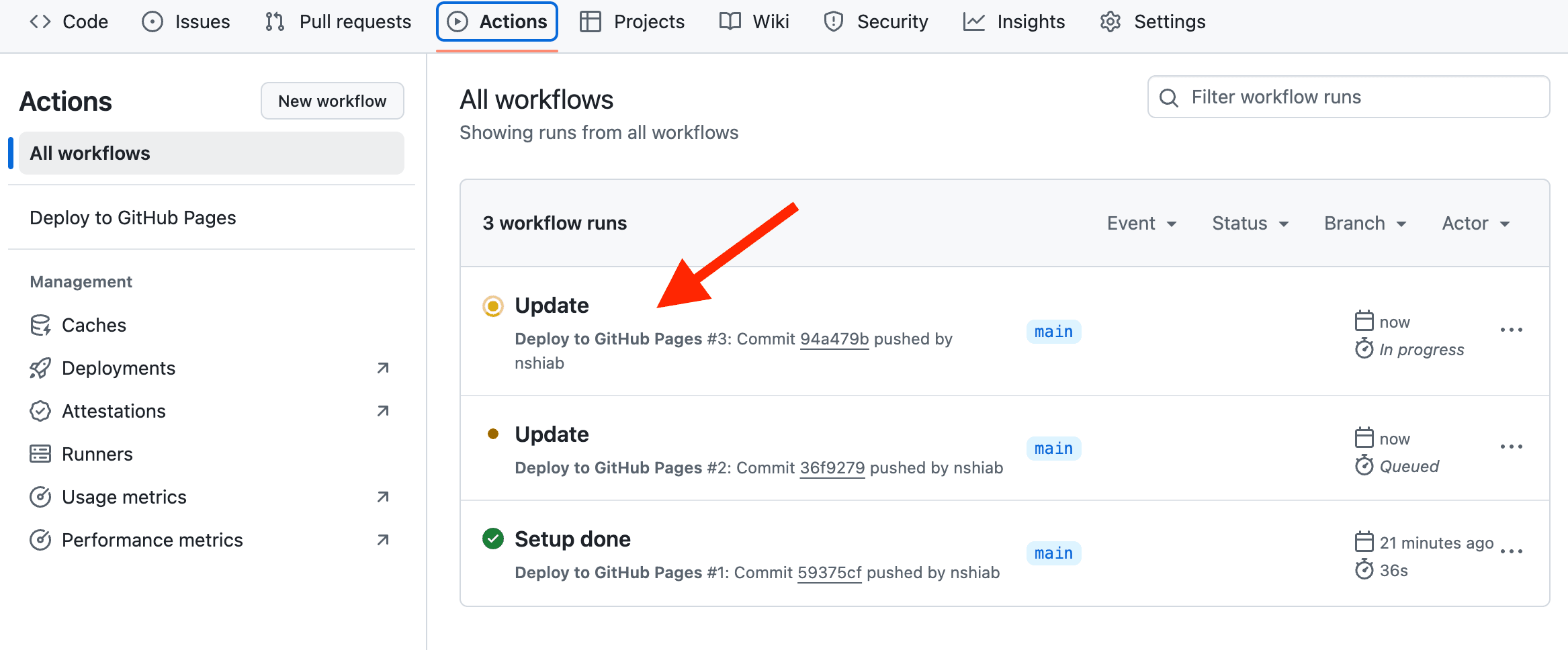The image size is (1568, 650).
Task: Click the Settings gear icon
Action: 1110,21
